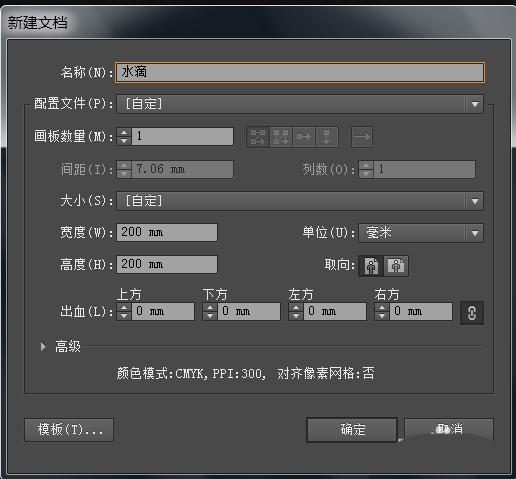Open the 模板(T)... templates button
516x479 pixels.
tap(69, 430)
